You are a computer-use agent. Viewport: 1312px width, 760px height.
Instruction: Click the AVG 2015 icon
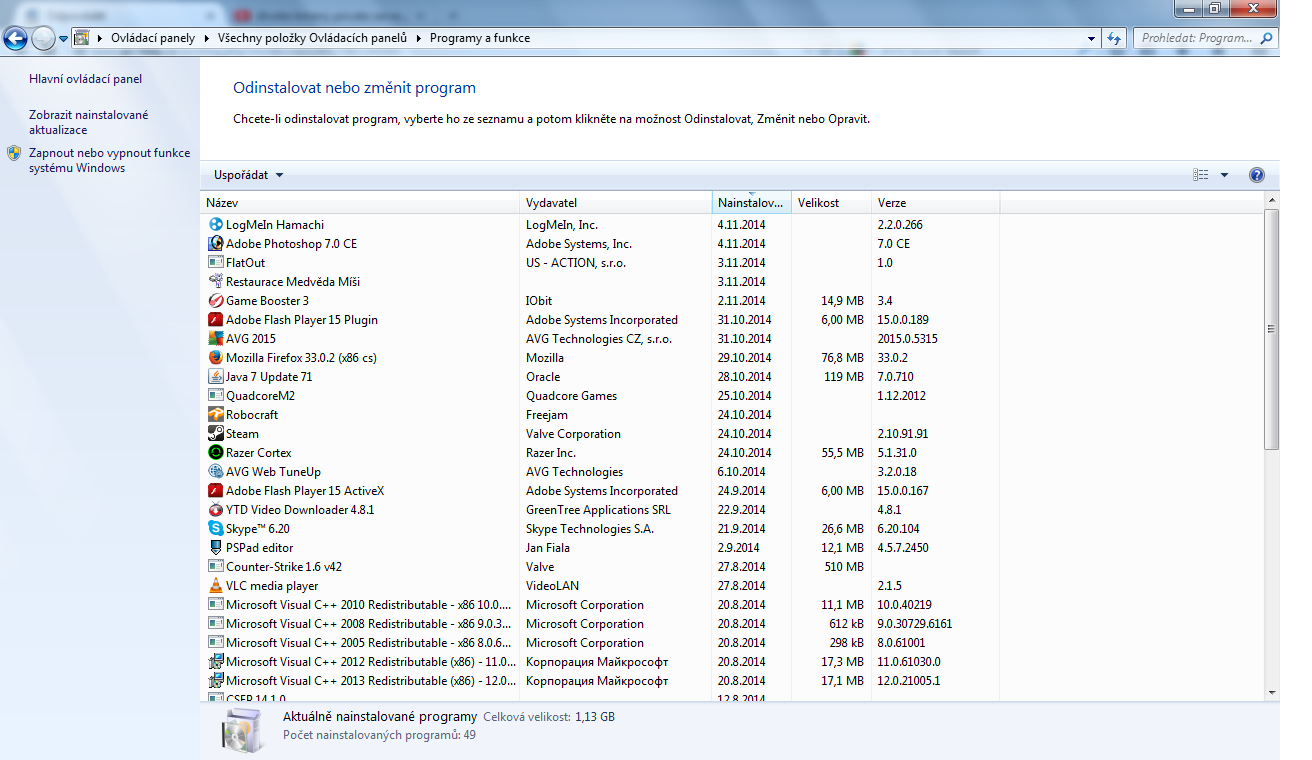pyautogui.click(x=215, y=339)
